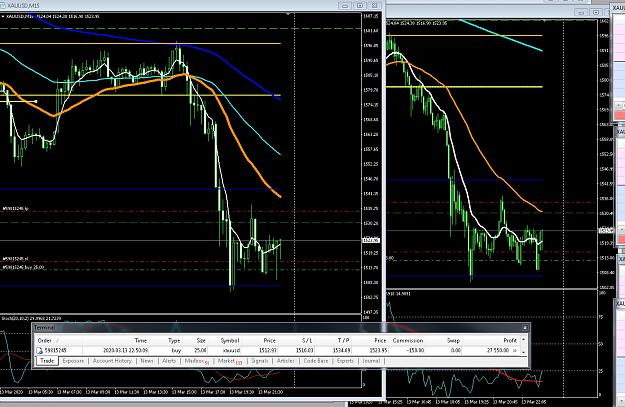Click the take profit value 1534.69
This screenshot has width=625, height=407.
click(341, 350)
